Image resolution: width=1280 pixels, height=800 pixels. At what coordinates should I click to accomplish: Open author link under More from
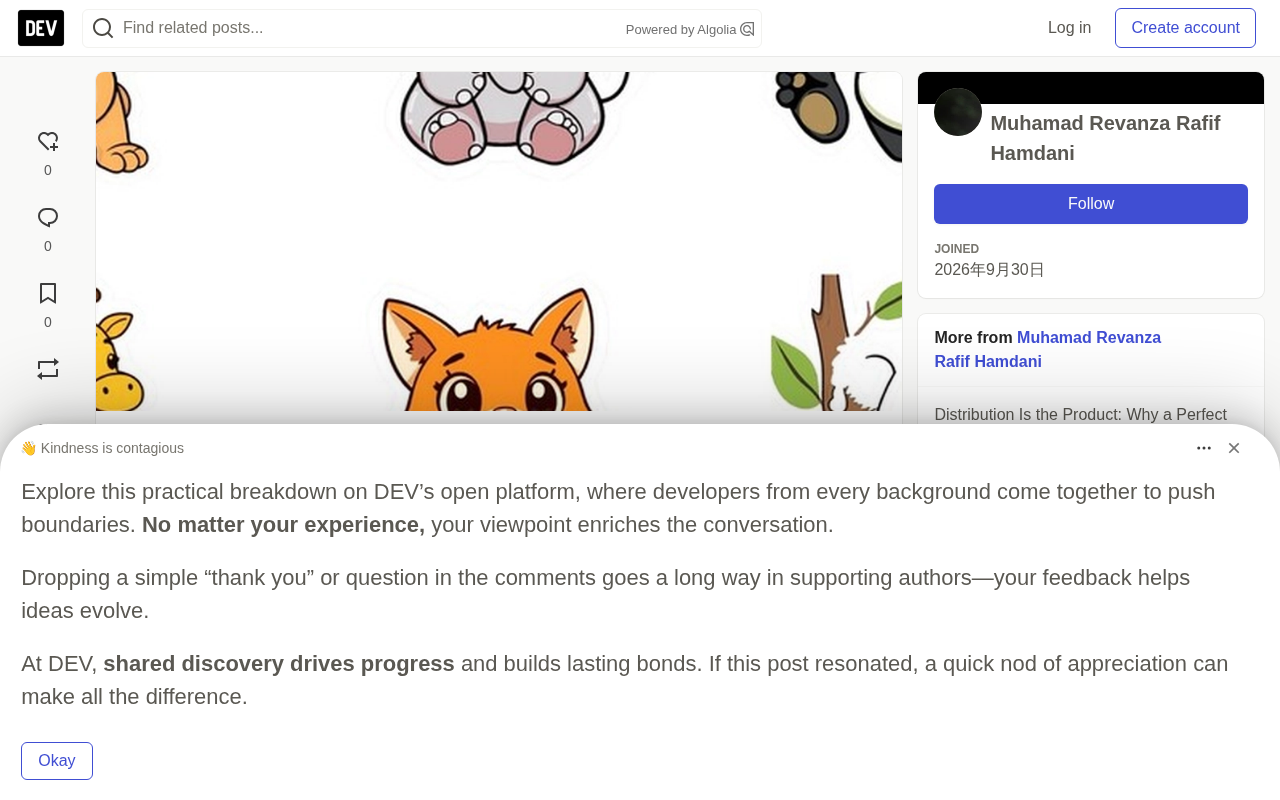(1047, 350)
